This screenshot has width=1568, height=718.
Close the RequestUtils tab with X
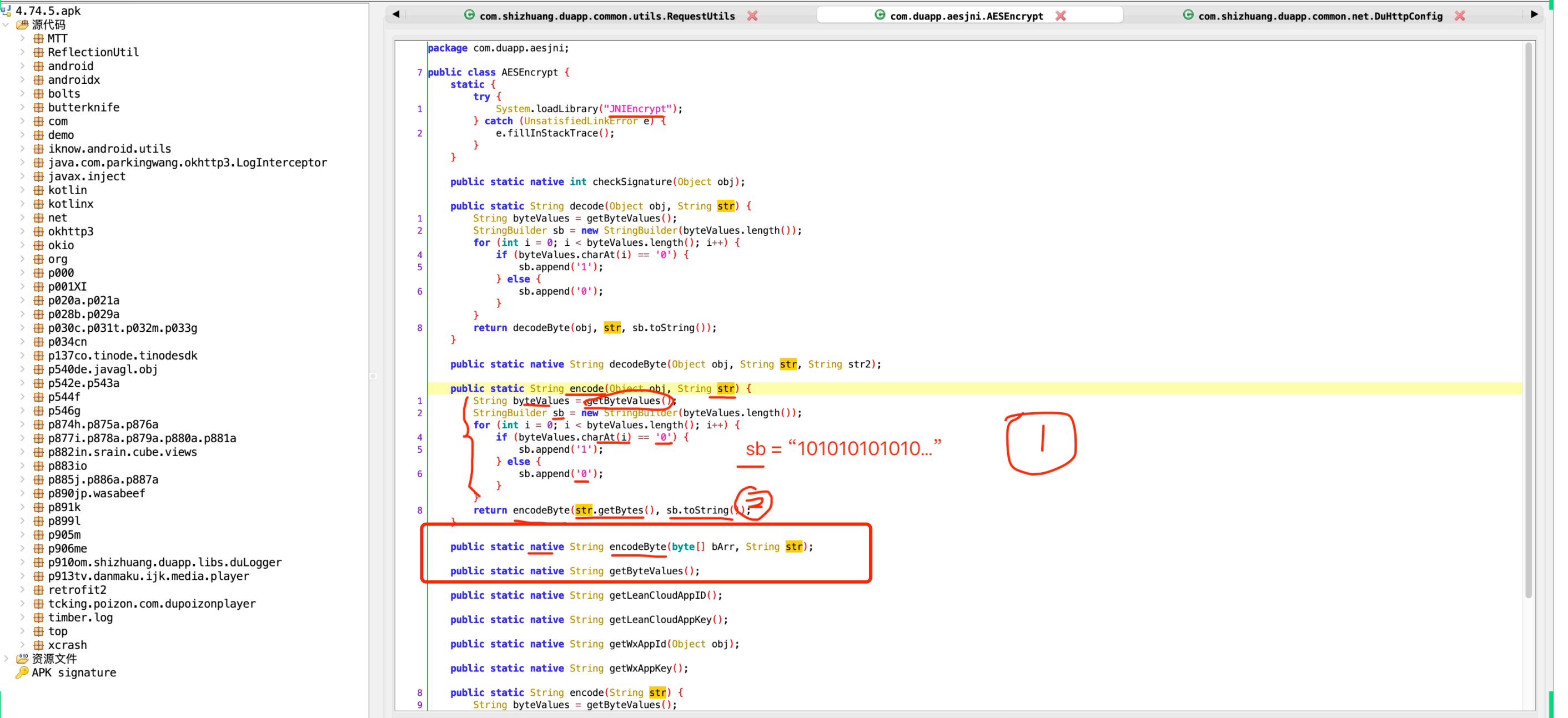(x=752, y=16)
